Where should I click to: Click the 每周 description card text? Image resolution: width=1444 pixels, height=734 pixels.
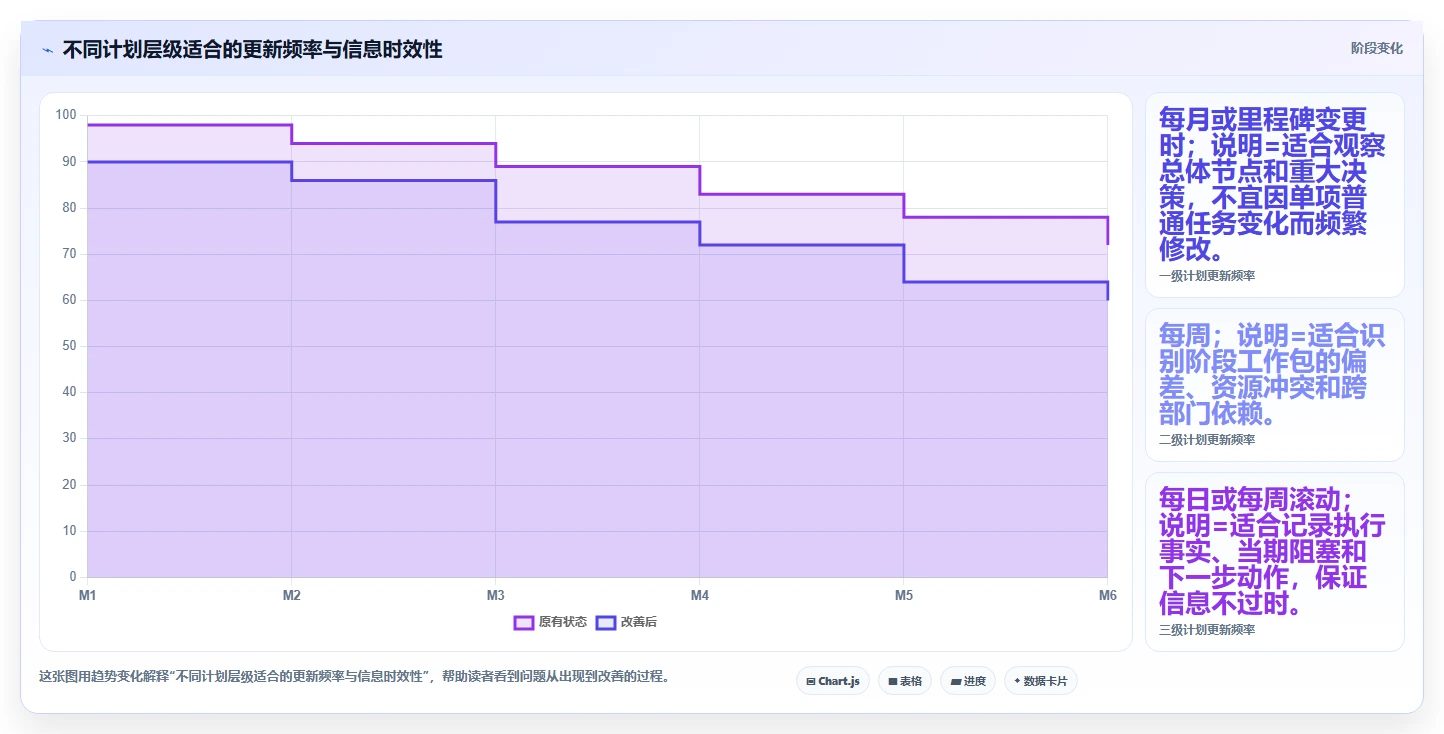pos(1272,374)
